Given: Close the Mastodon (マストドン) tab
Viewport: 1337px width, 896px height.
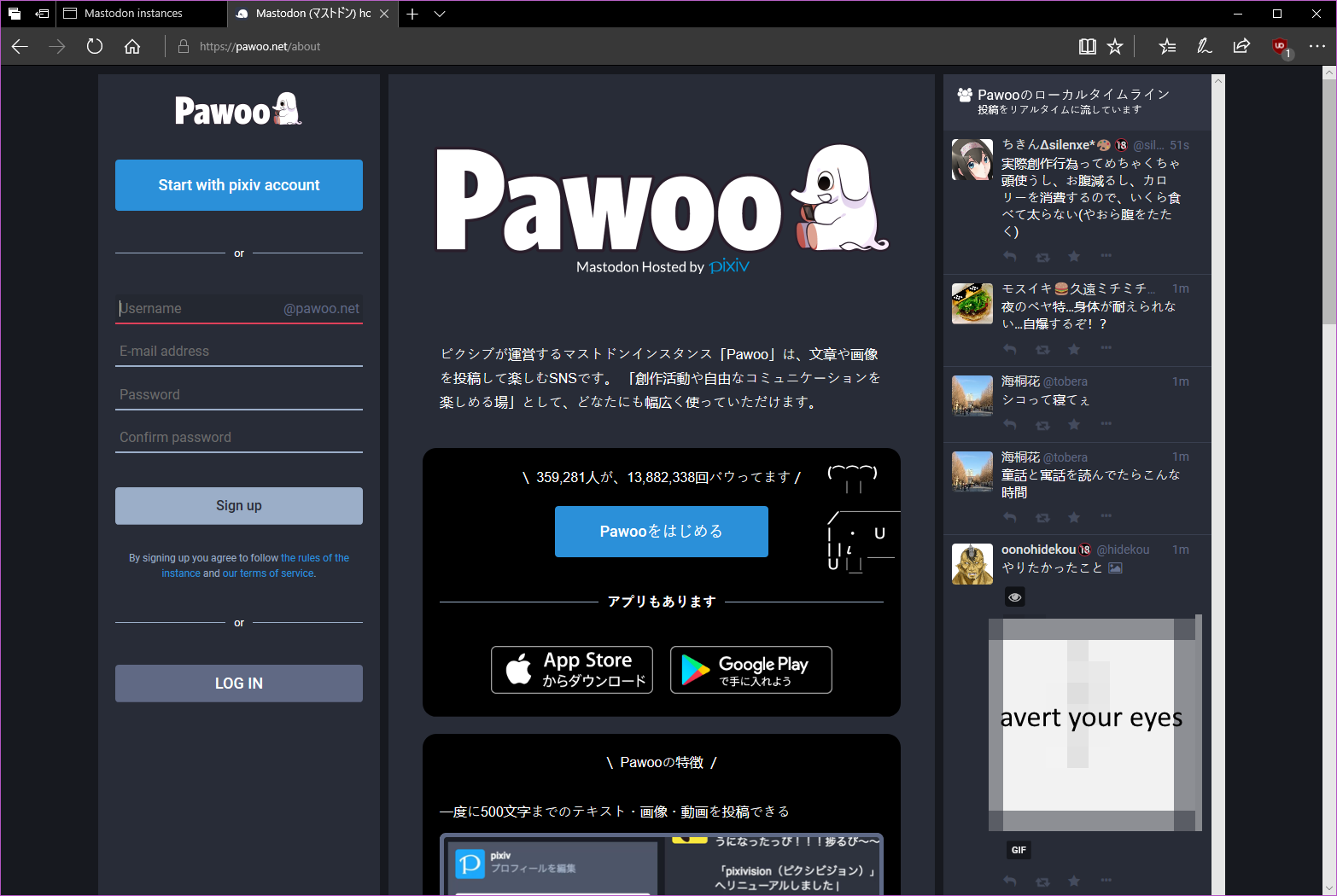Looking at the screenshot, I should point(384,14).
